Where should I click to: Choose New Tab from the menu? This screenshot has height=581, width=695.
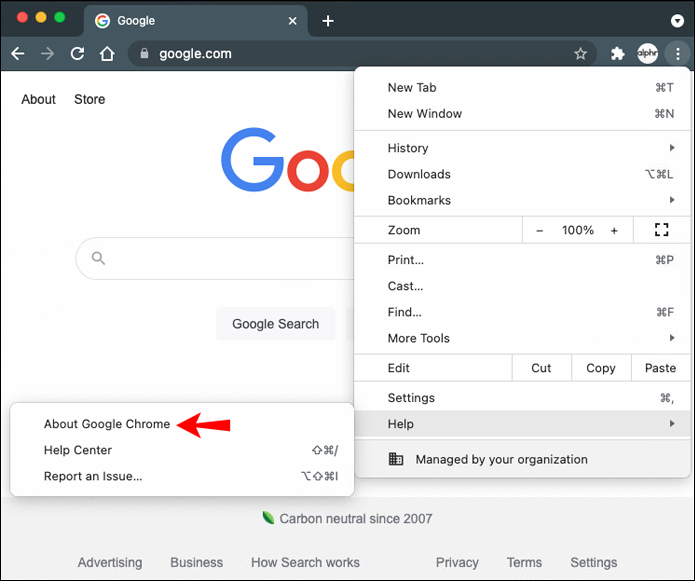[522, 88]
